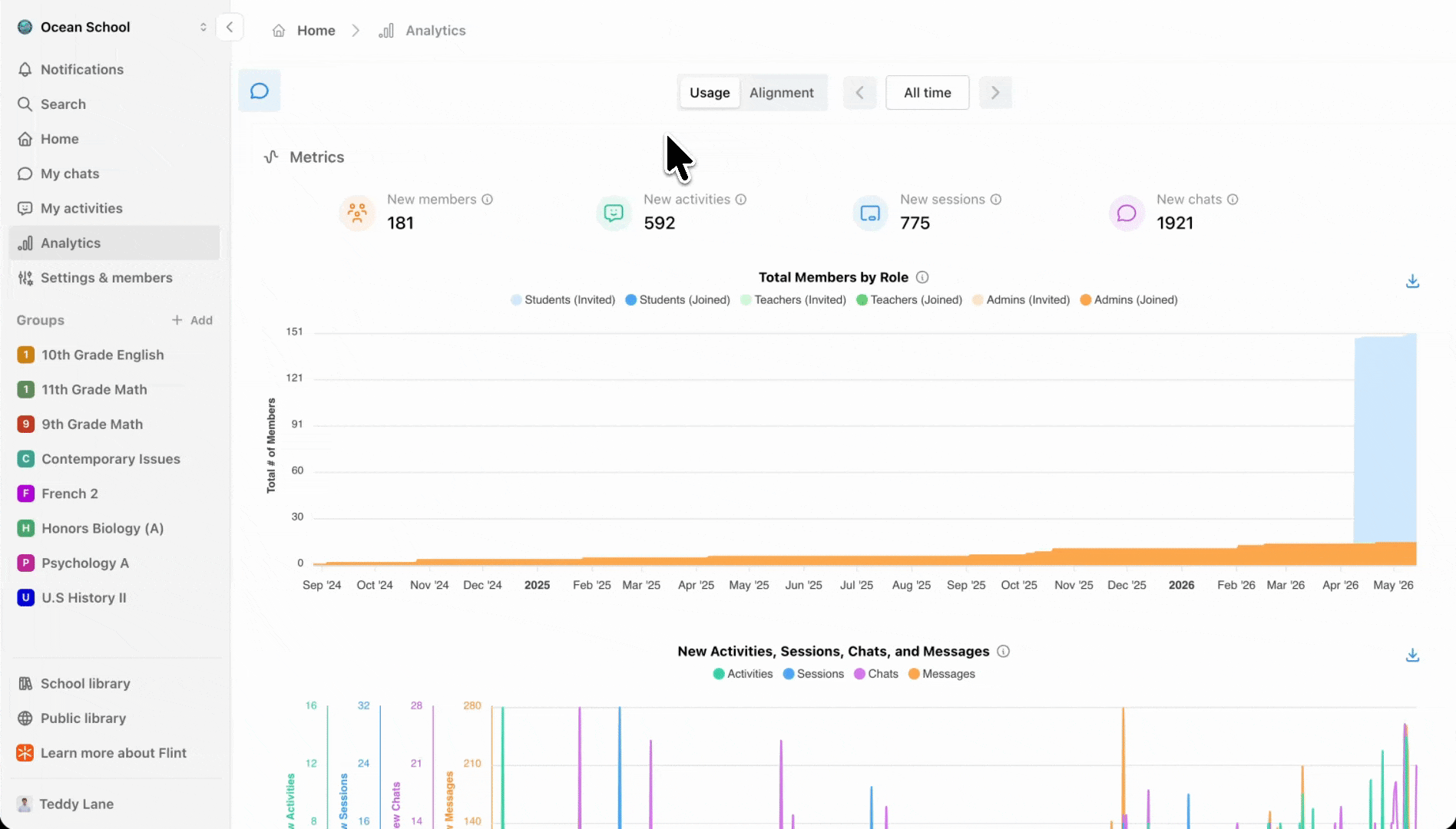Show info for New activities metric

point(741,200)
